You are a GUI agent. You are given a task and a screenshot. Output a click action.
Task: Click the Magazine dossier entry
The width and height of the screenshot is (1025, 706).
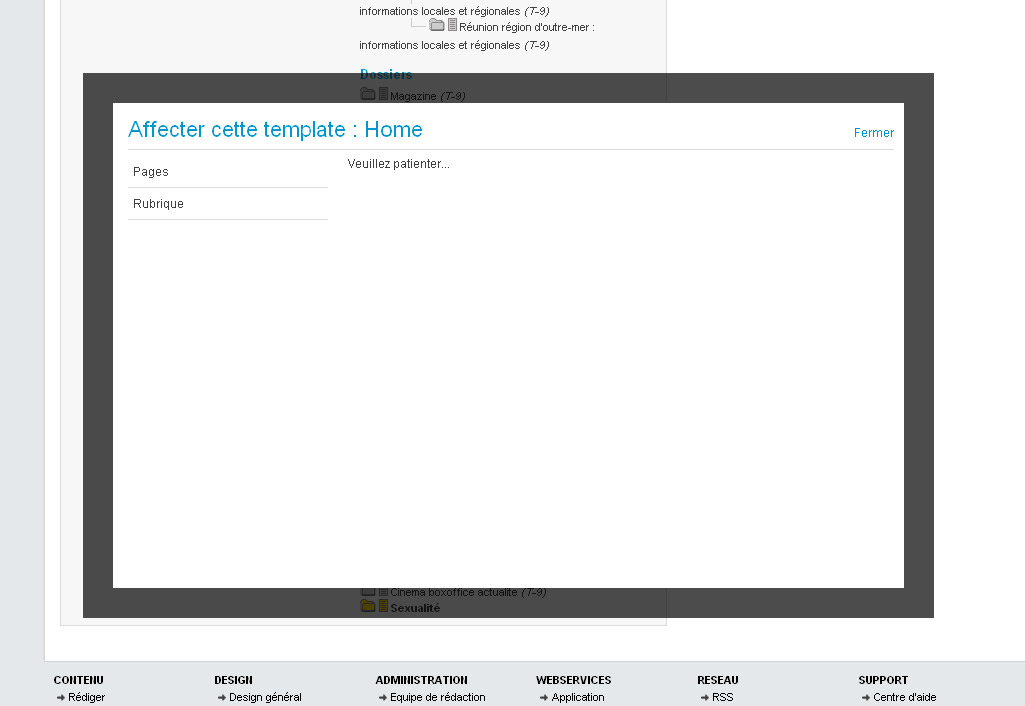(x=412, y=96)
